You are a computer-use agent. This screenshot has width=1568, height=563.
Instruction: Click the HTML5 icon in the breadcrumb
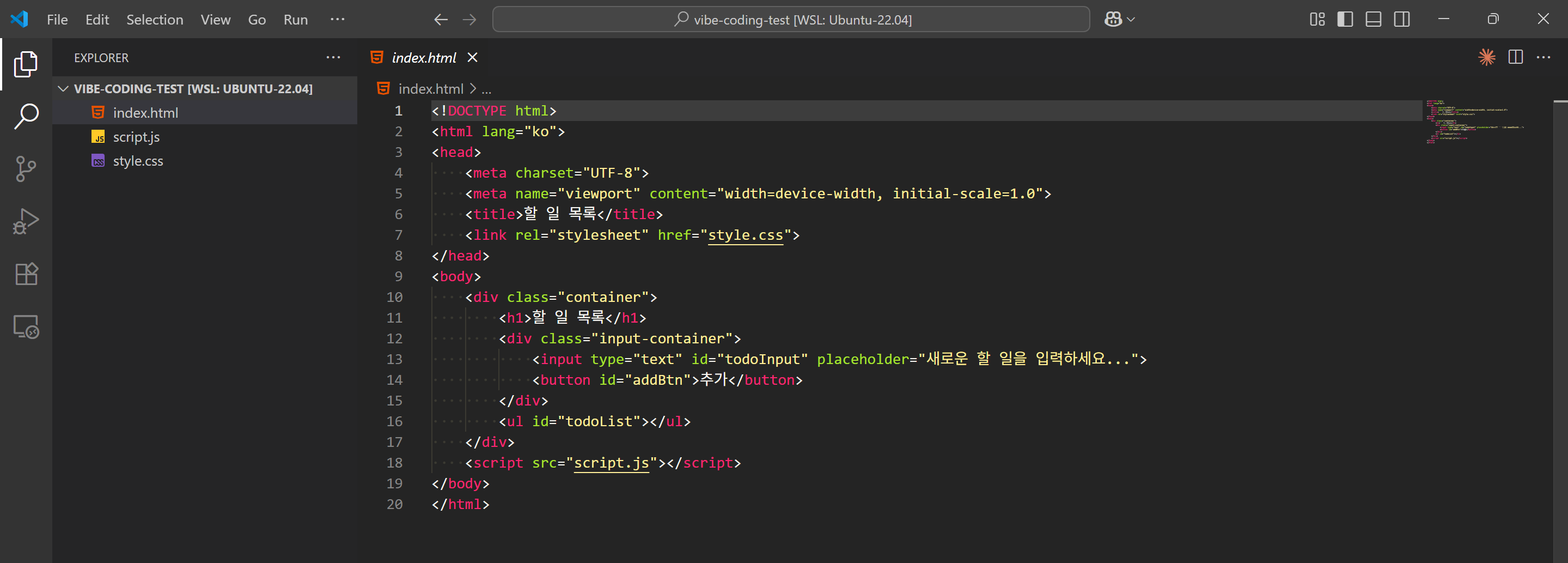pos(383,89)
